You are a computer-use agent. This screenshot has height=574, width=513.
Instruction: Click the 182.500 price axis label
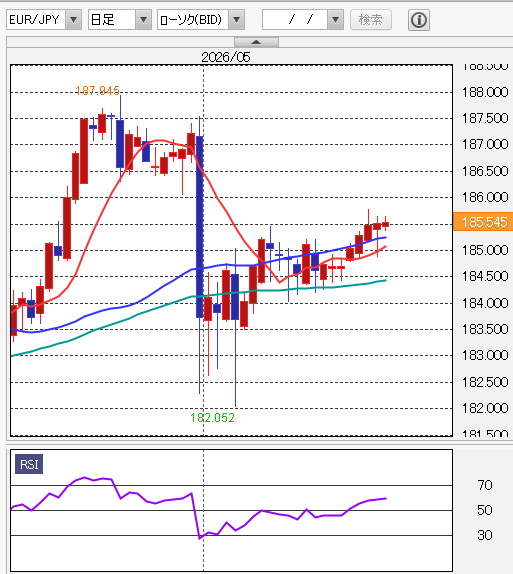(485, 382)
